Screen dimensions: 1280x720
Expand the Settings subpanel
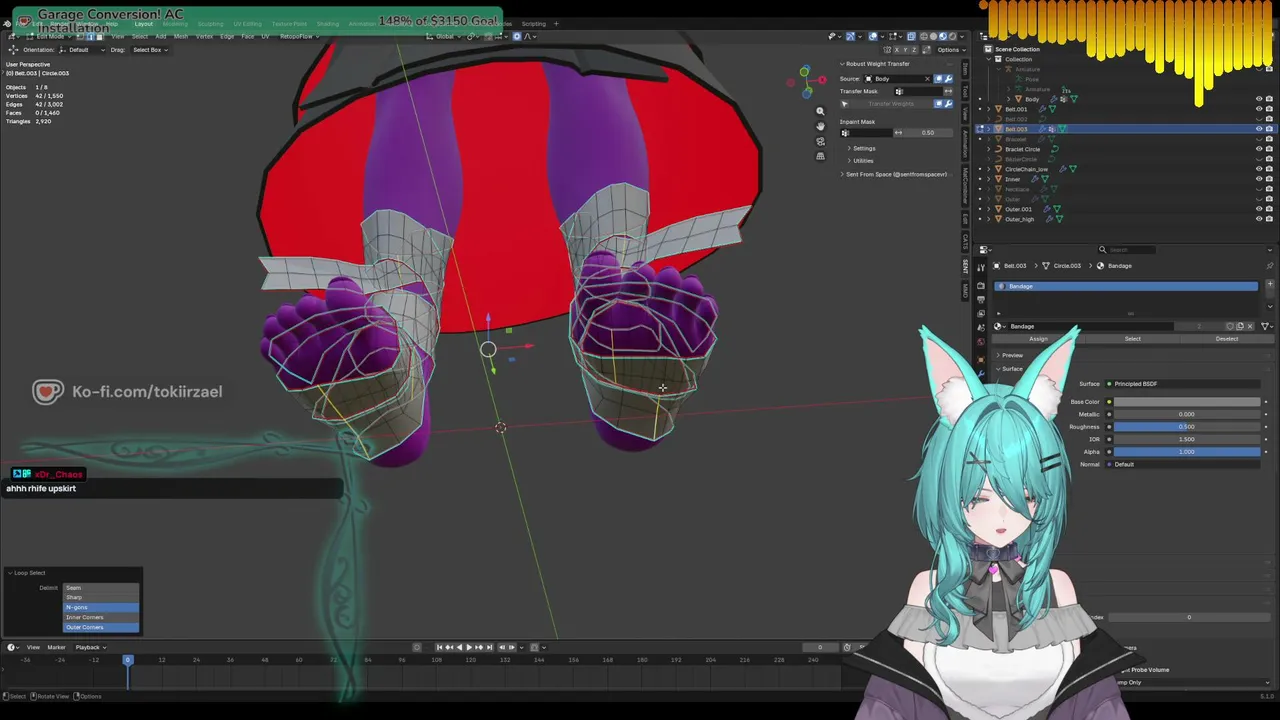pos(862,149)
